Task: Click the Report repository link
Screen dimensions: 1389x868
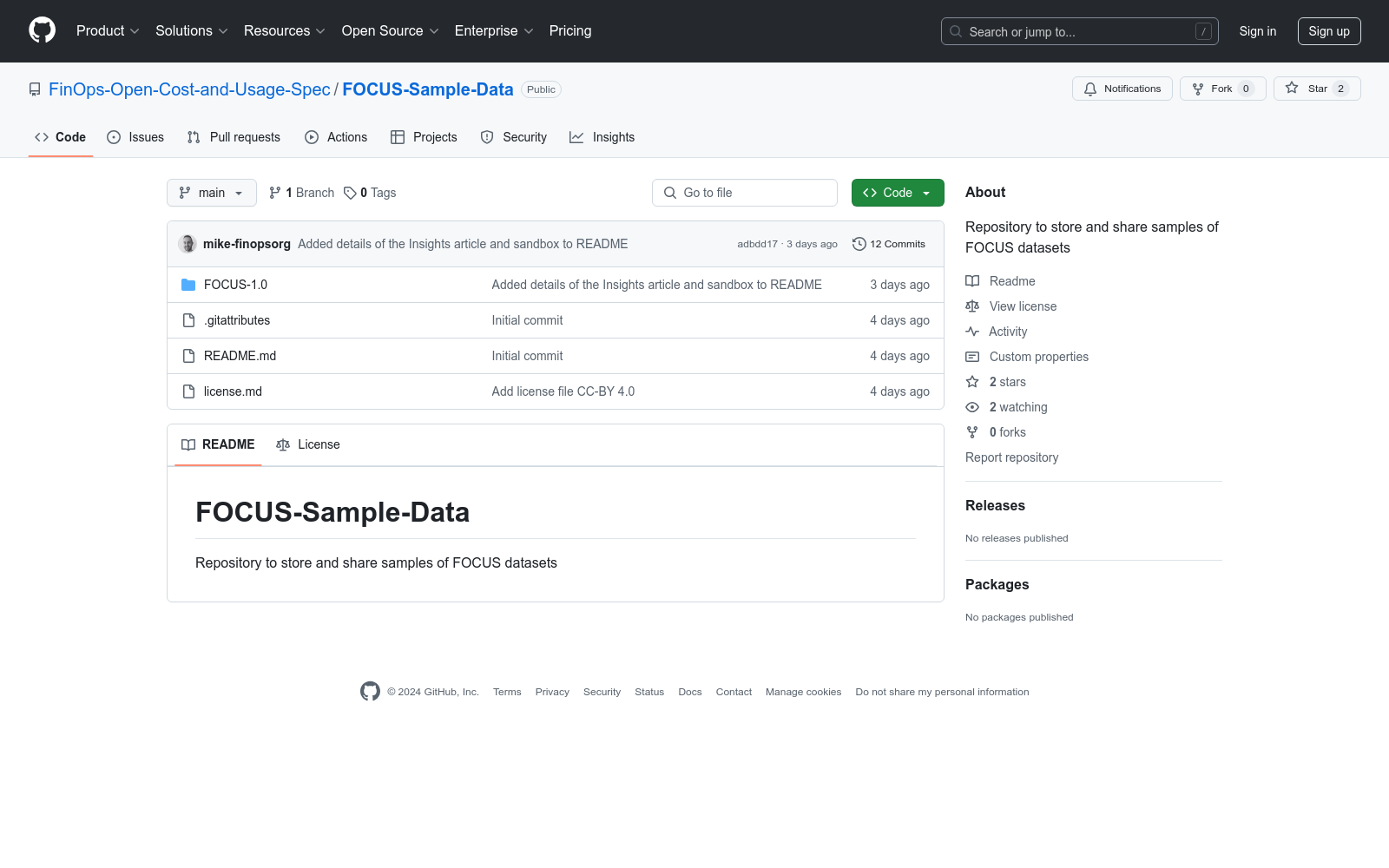Action: pyautogui.click(x=1011, y=457)
